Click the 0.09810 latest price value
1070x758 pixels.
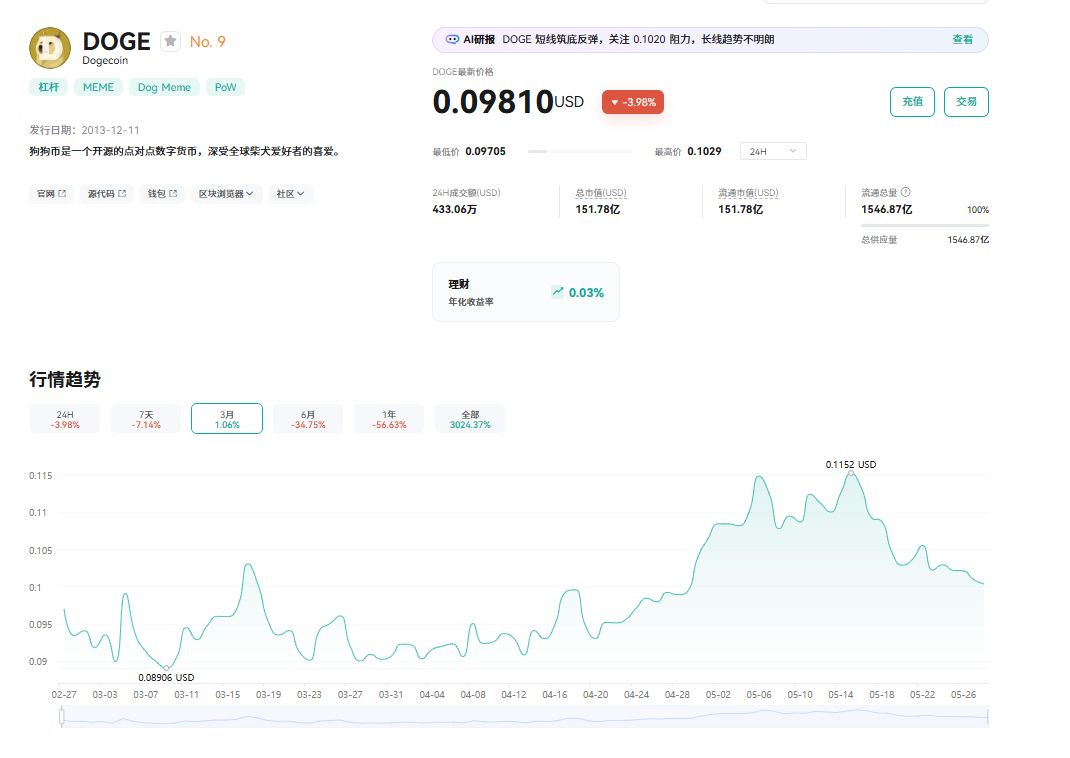(493, 102)
